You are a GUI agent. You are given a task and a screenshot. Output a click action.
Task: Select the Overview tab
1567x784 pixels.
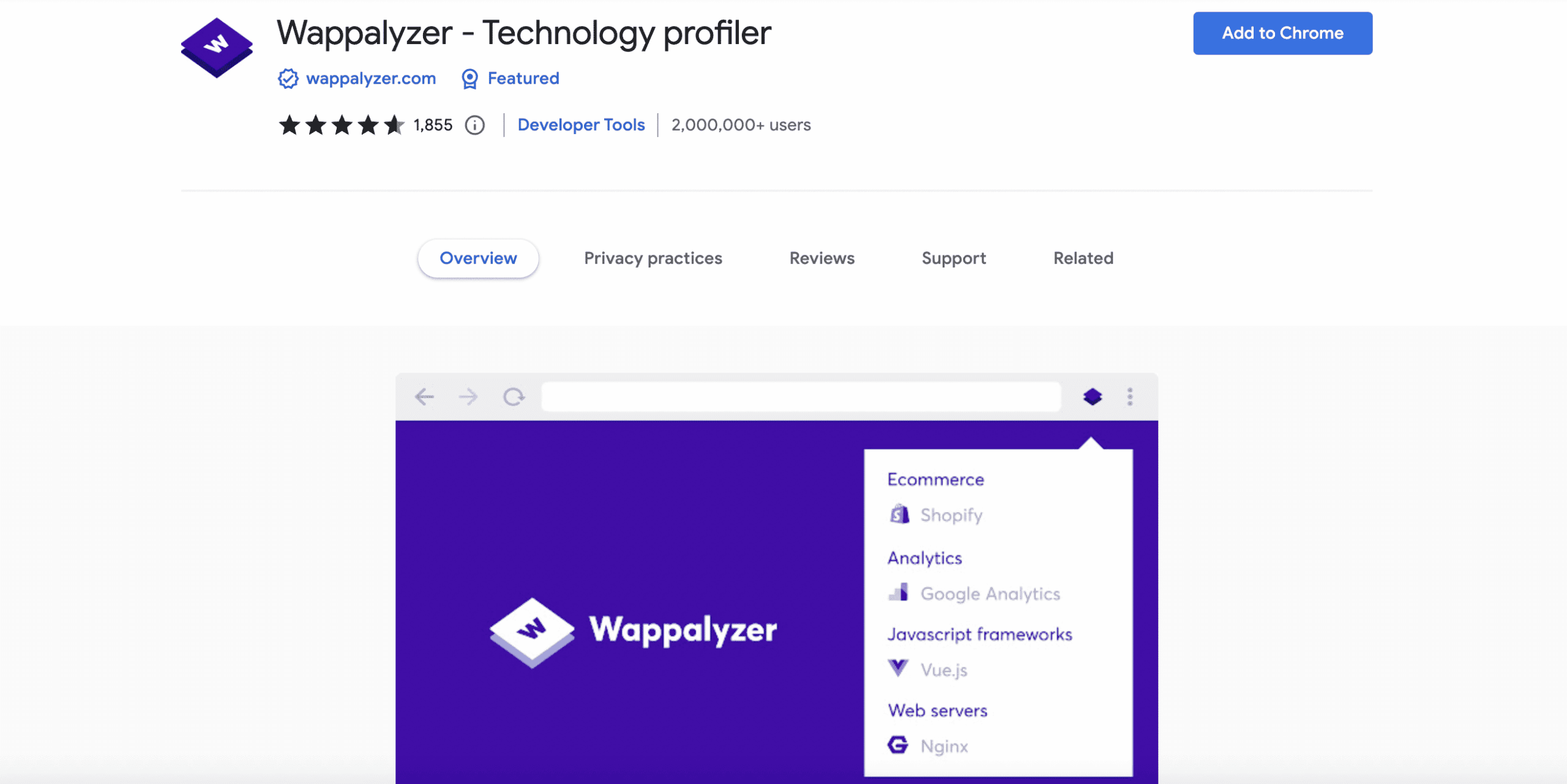coord(478,258)
